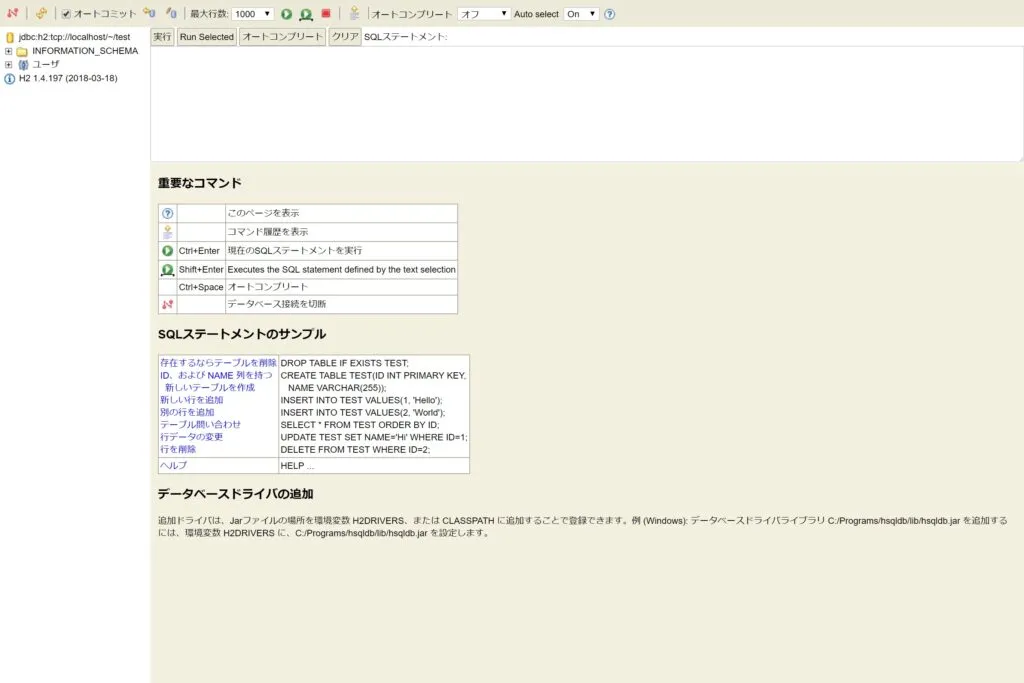Image resolution: width=1024 pixels, height=683 pixels.
Task: Click the history icon in the コマンド履歴を表示 row
Action: click(168, 232)
